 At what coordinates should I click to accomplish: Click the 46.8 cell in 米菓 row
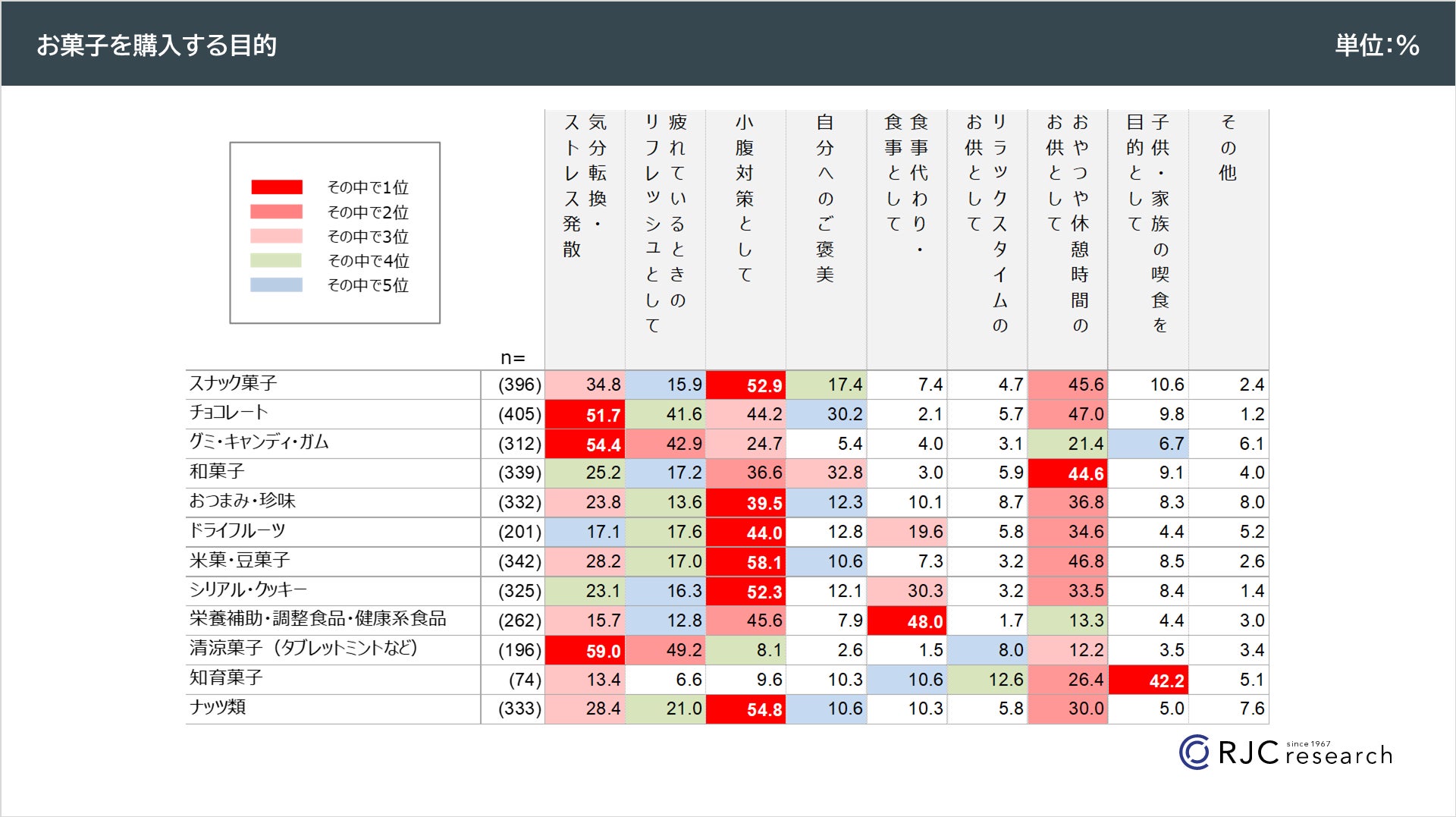tap(1068, 561)
